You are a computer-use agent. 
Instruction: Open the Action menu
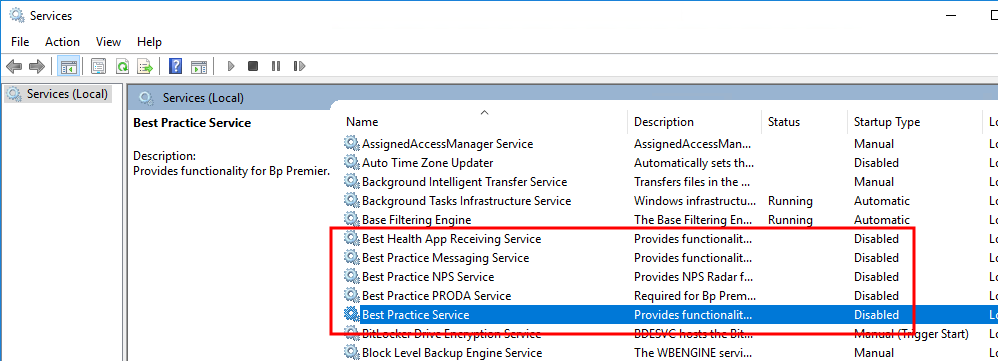tap(62, 42)
